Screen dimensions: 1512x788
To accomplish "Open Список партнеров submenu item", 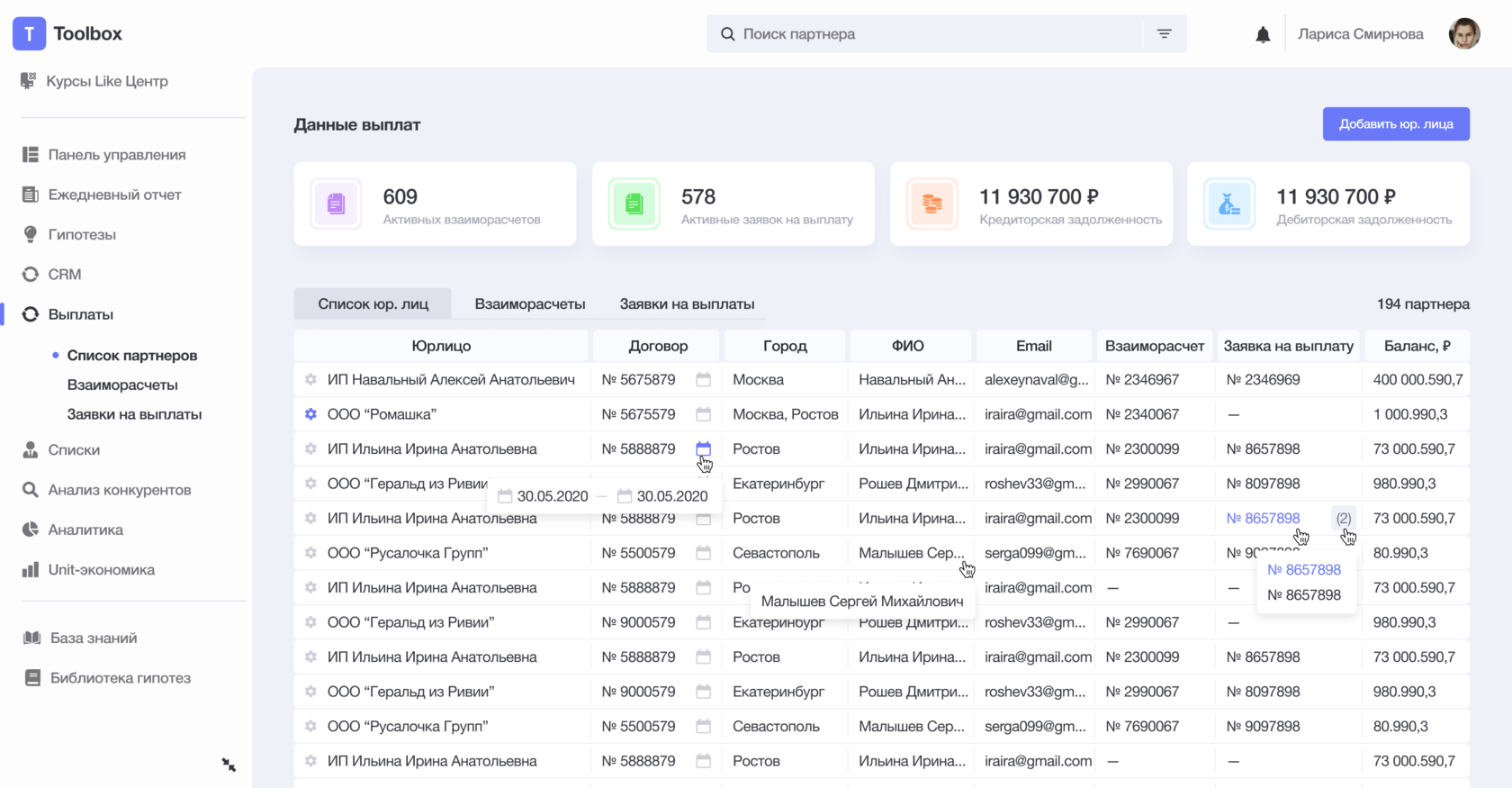I will coord(131,355).
